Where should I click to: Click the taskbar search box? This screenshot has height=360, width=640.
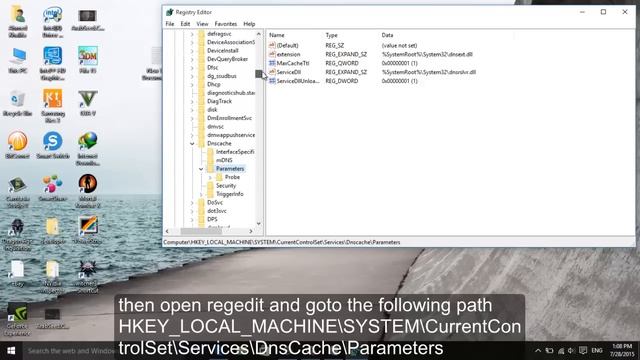(69, 351)
